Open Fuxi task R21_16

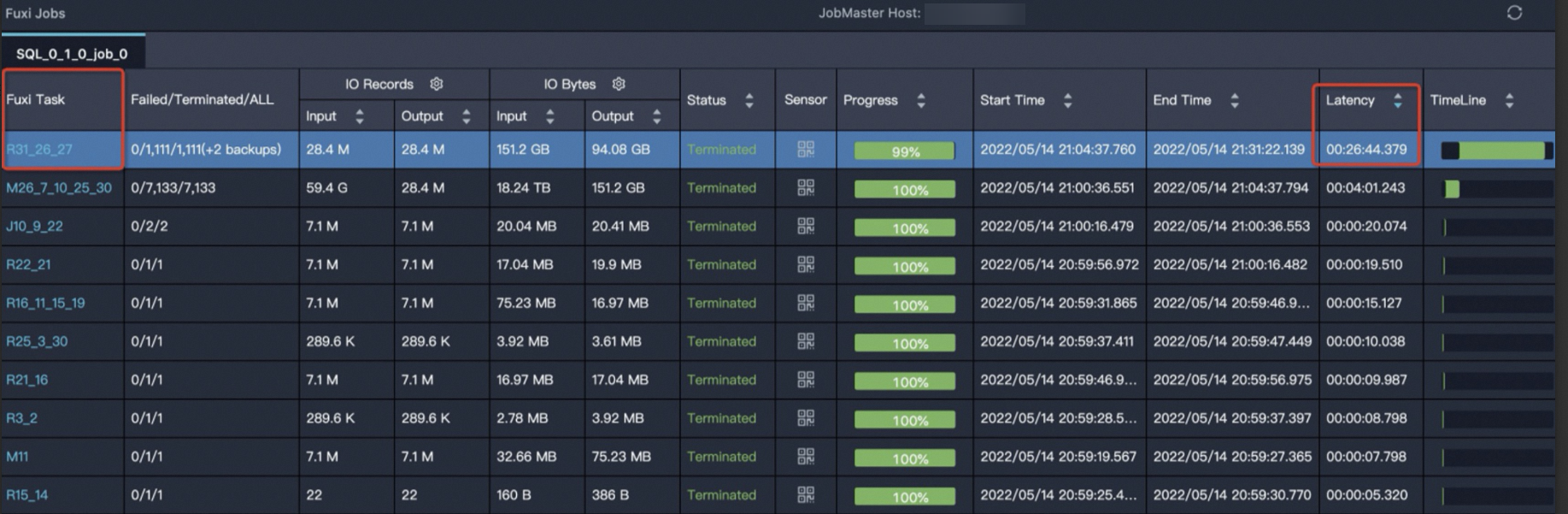pyautogui.click(x=27, y=380)
